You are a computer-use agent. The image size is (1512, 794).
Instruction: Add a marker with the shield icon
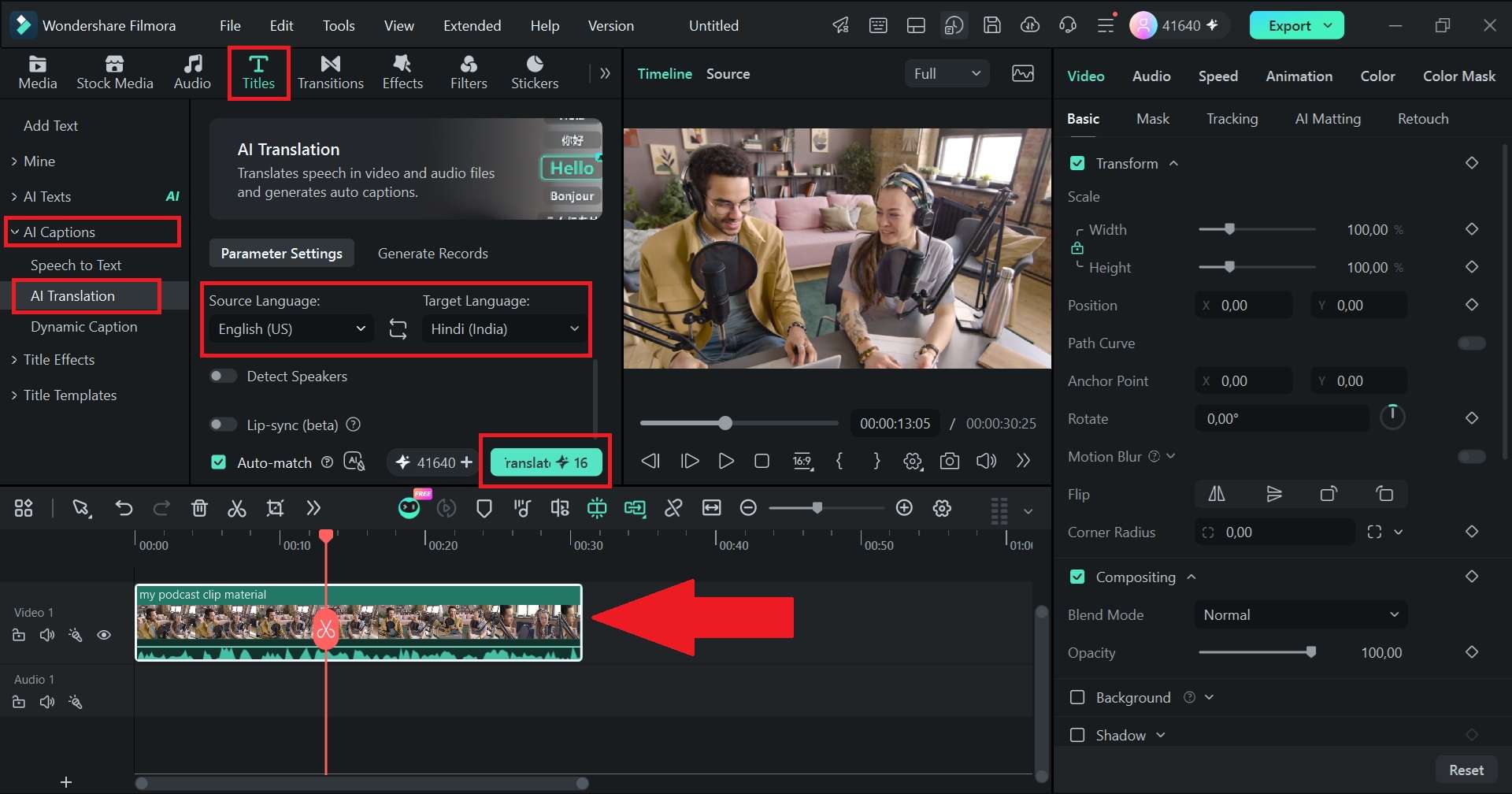pyautogui.click(x=484, y=508)
